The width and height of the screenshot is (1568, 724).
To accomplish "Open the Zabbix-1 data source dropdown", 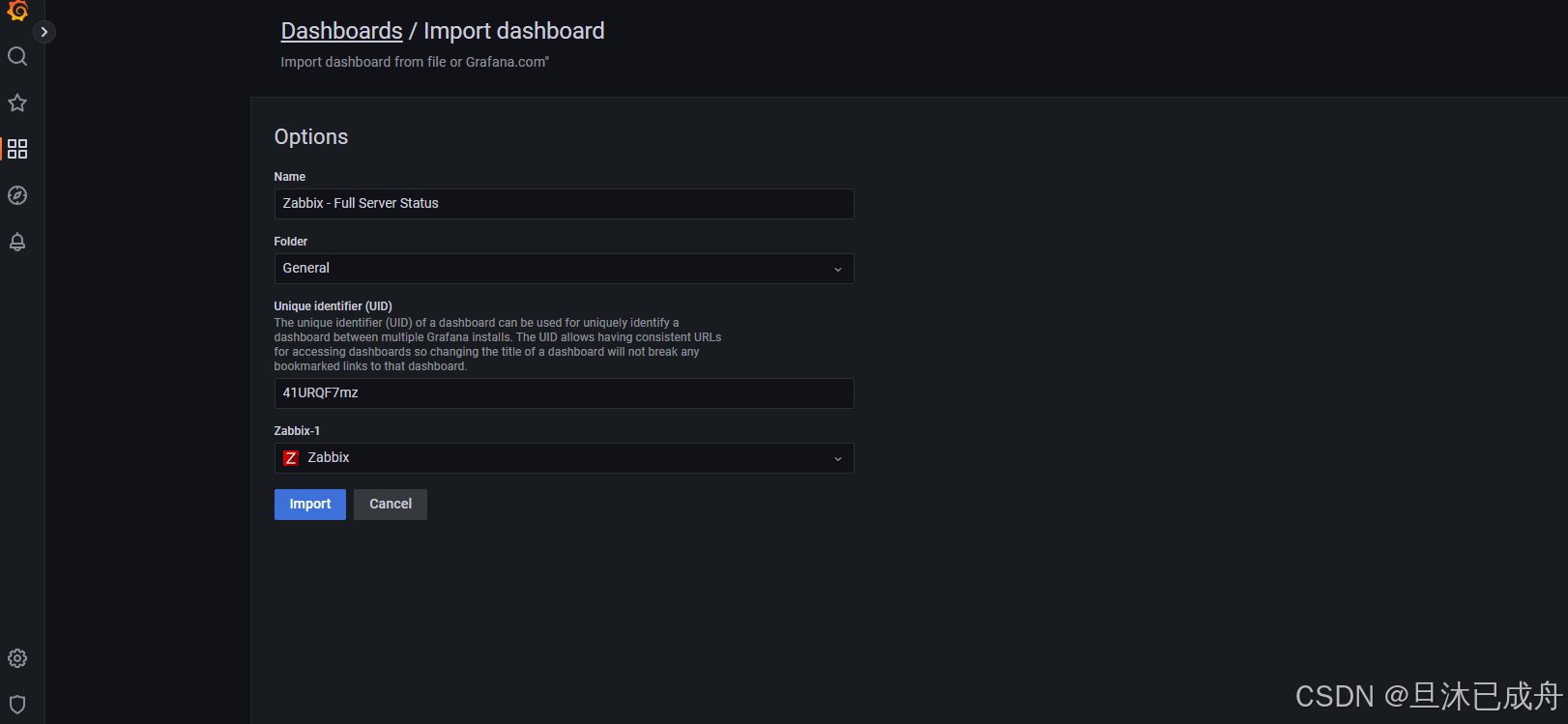I will pyautogui.click(x=564, y=458).
